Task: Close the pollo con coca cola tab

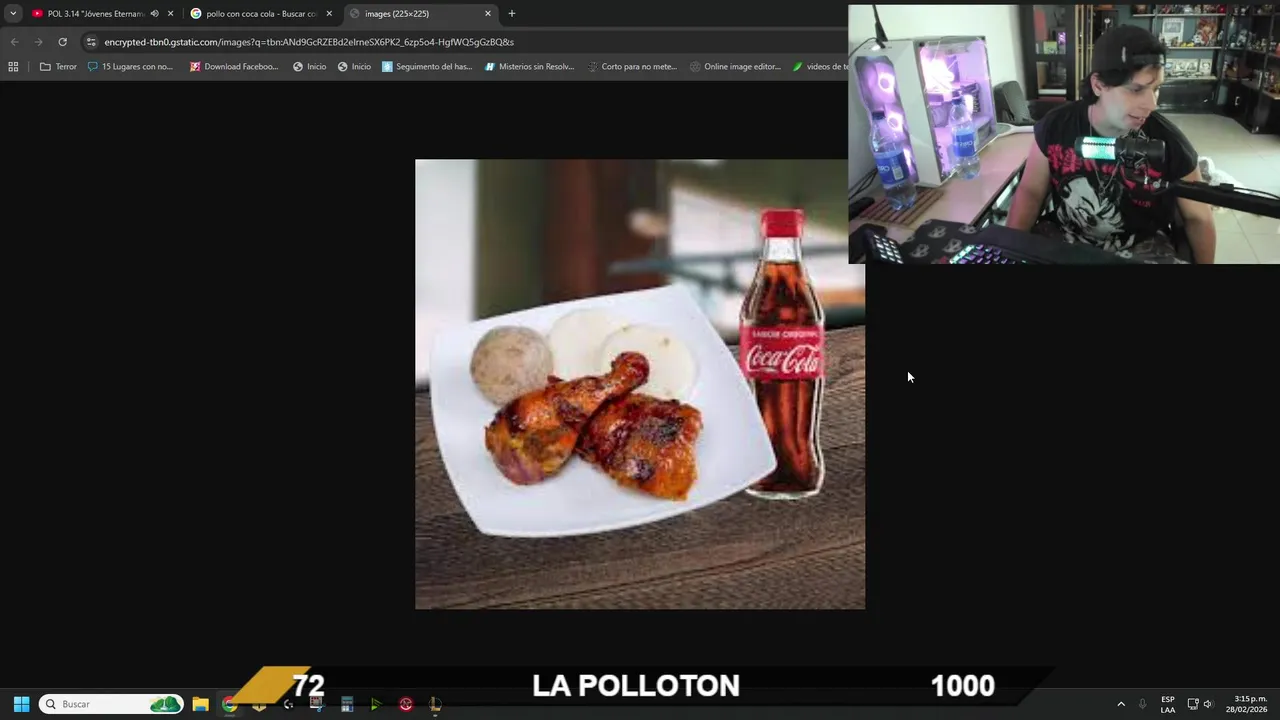Action: 329,14
